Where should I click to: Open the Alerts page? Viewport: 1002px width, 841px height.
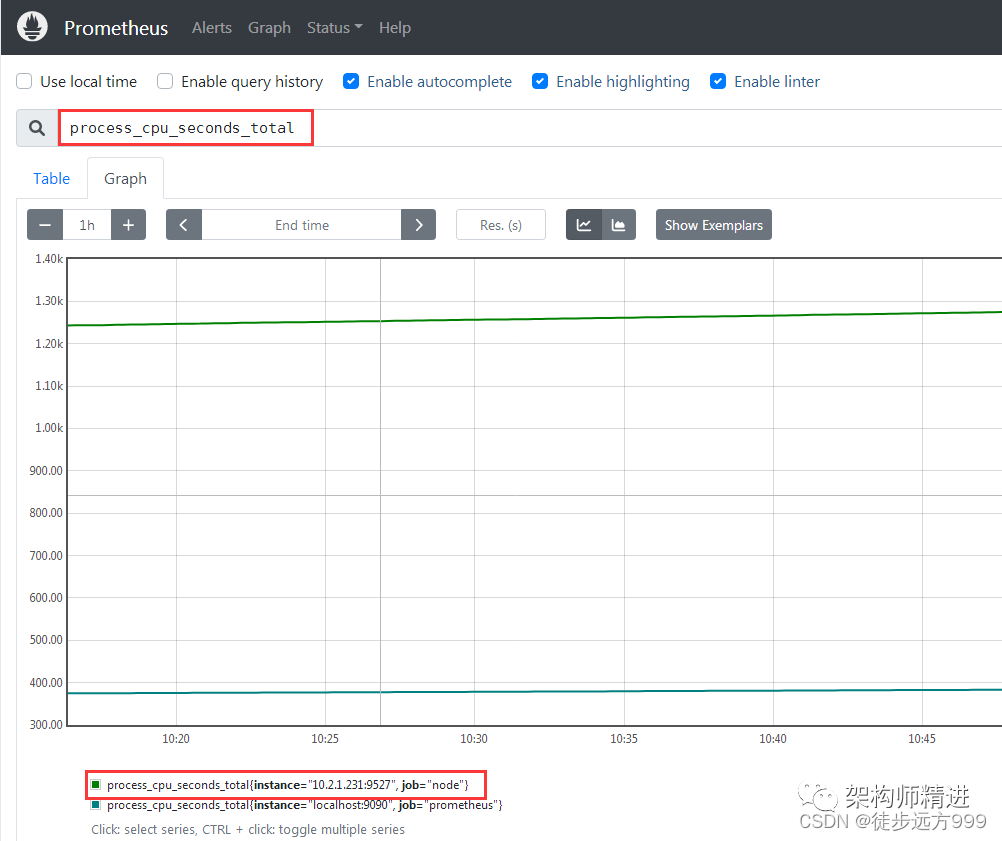click(x=212, y=27)
